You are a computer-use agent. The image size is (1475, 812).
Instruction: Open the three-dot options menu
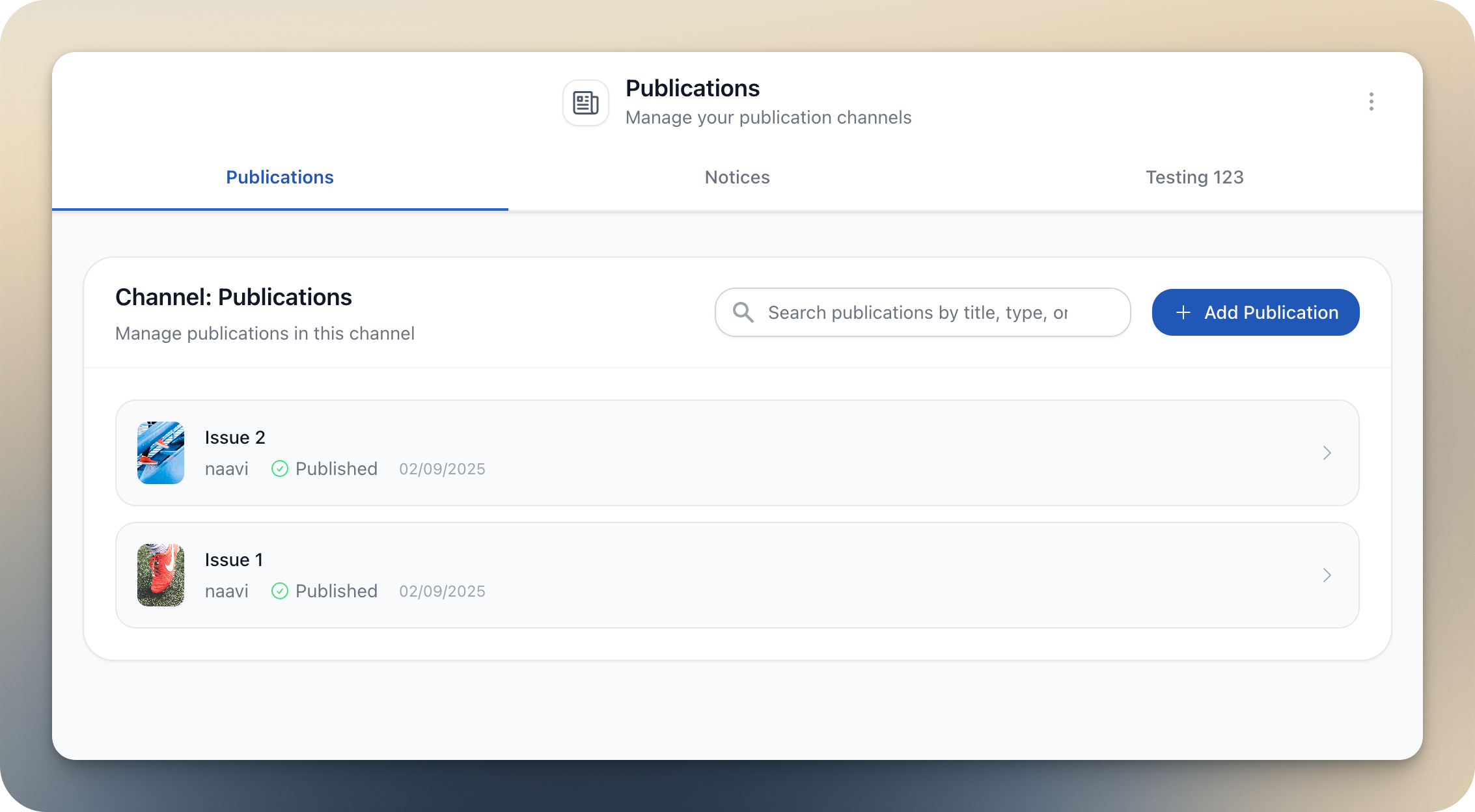[x=1372, y=102]
